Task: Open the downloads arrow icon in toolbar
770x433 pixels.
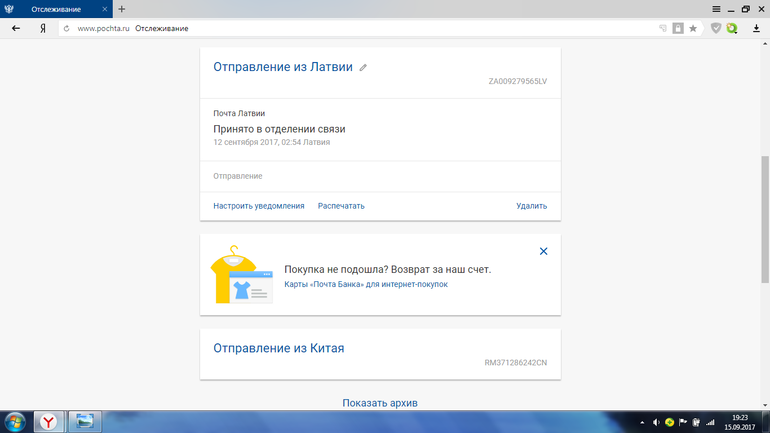Action: click(x=756, y=29)
